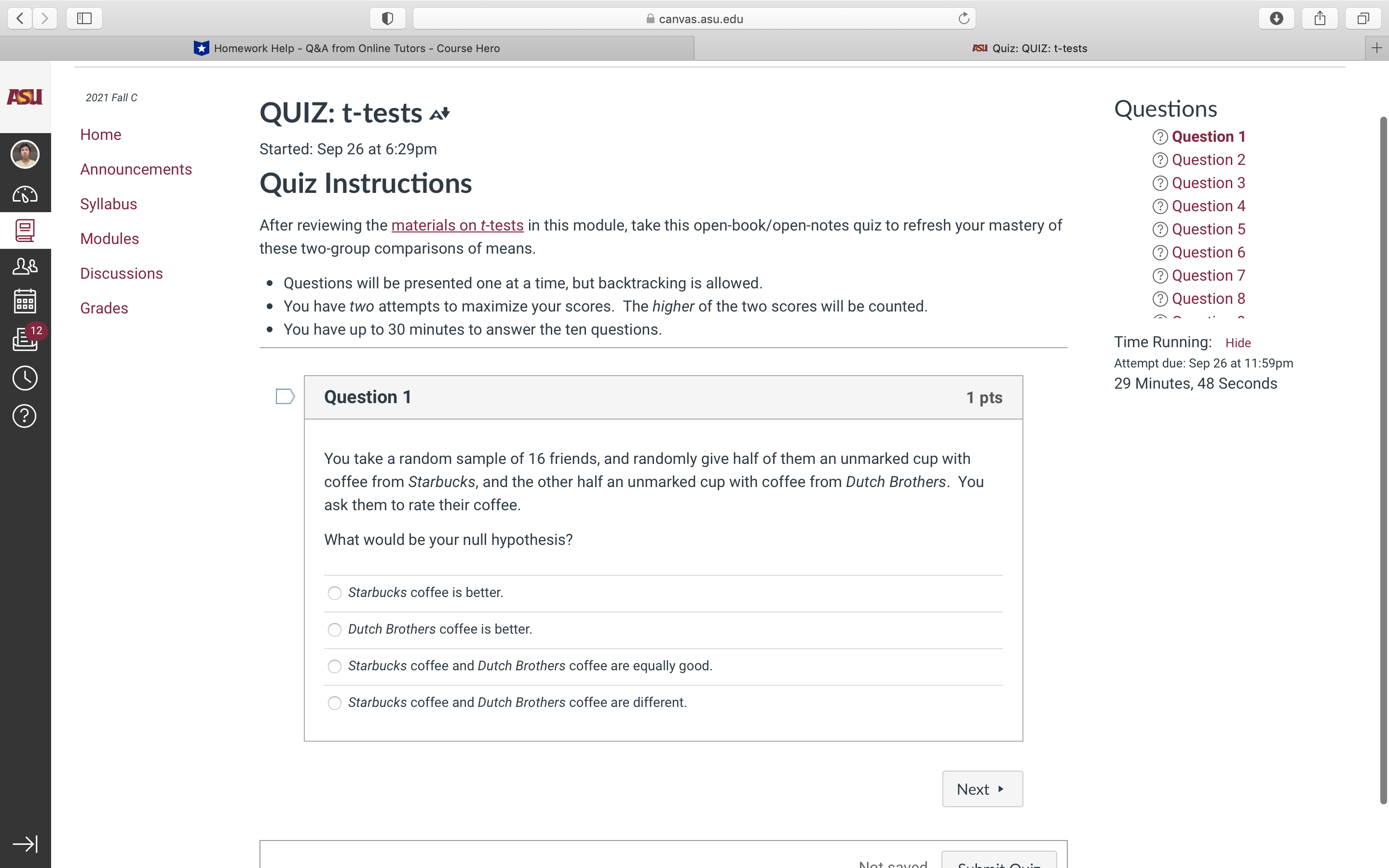Screen dimensions: 1389x868
Task: Click the Hide timer link
Action: coord(1238,342)
